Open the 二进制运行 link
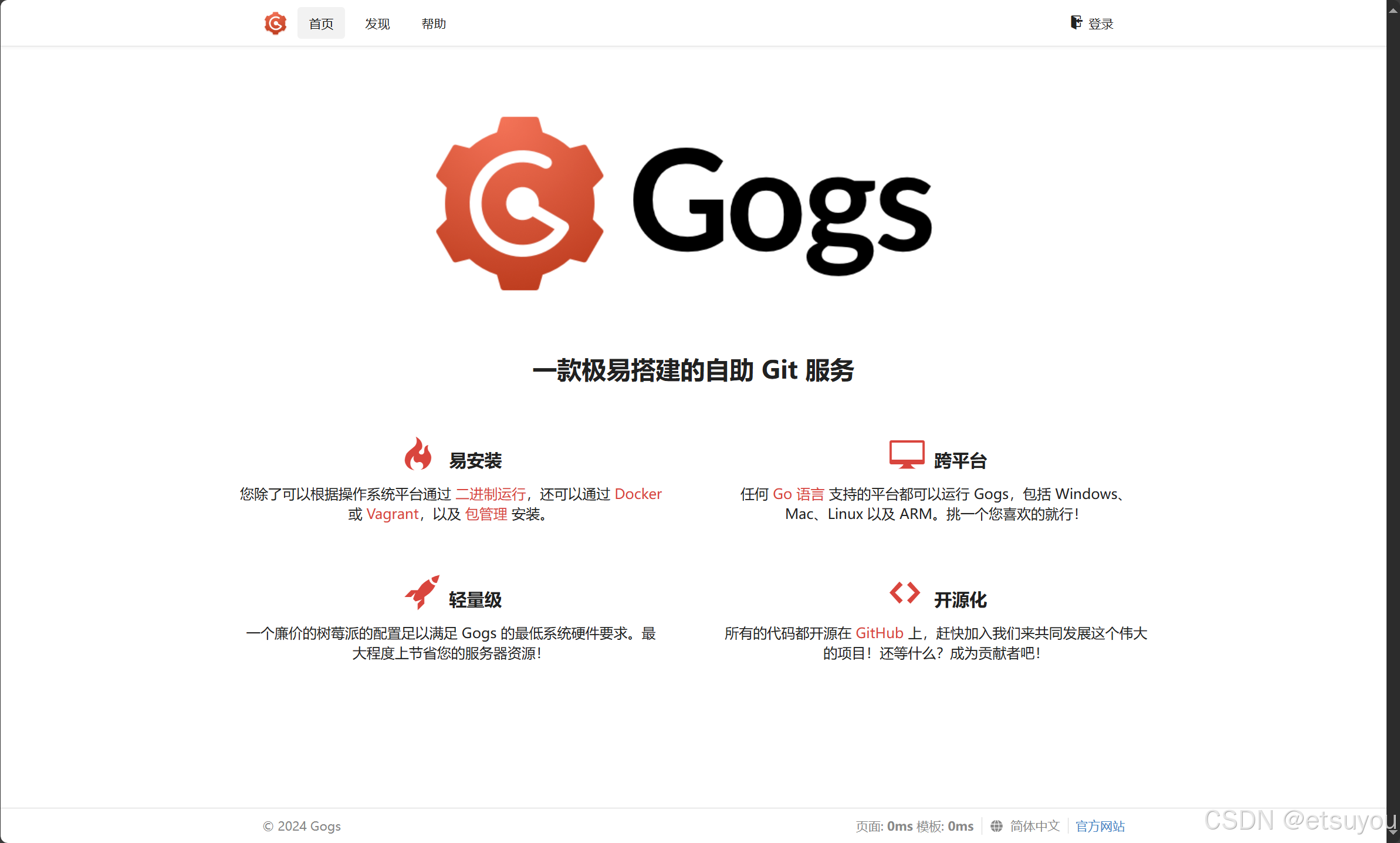 491,494
